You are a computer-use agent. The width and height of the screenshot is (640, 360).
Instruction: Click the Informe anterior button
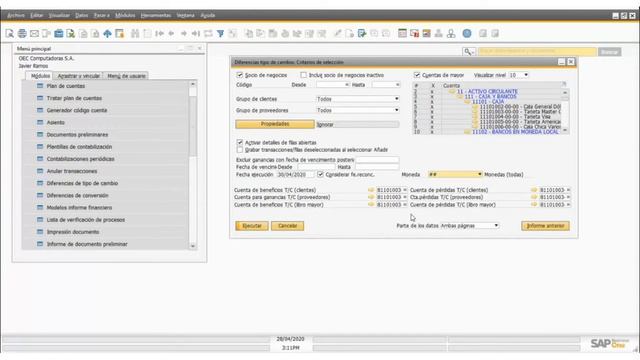pyautogui.click(x=545, y=226)
